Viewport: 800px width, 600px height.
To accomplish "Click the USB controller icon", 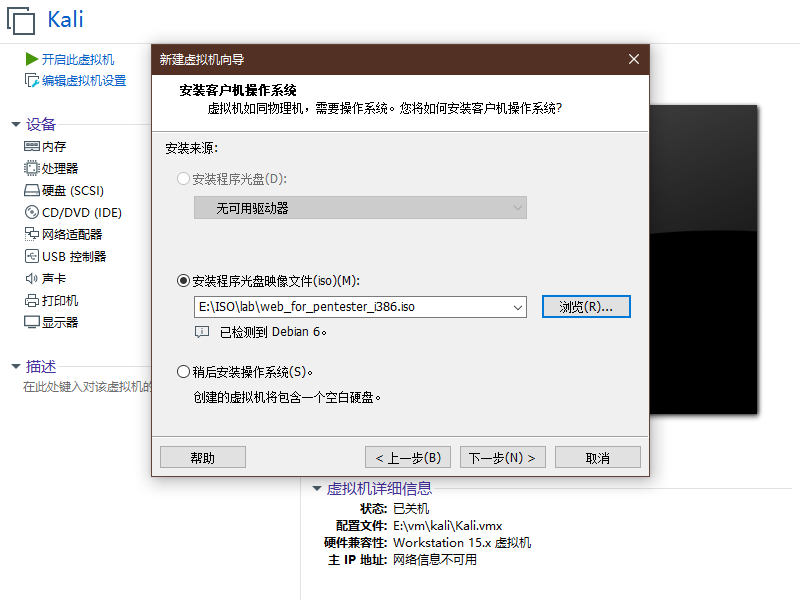I will pyautogui.click(x=32, y=256).
